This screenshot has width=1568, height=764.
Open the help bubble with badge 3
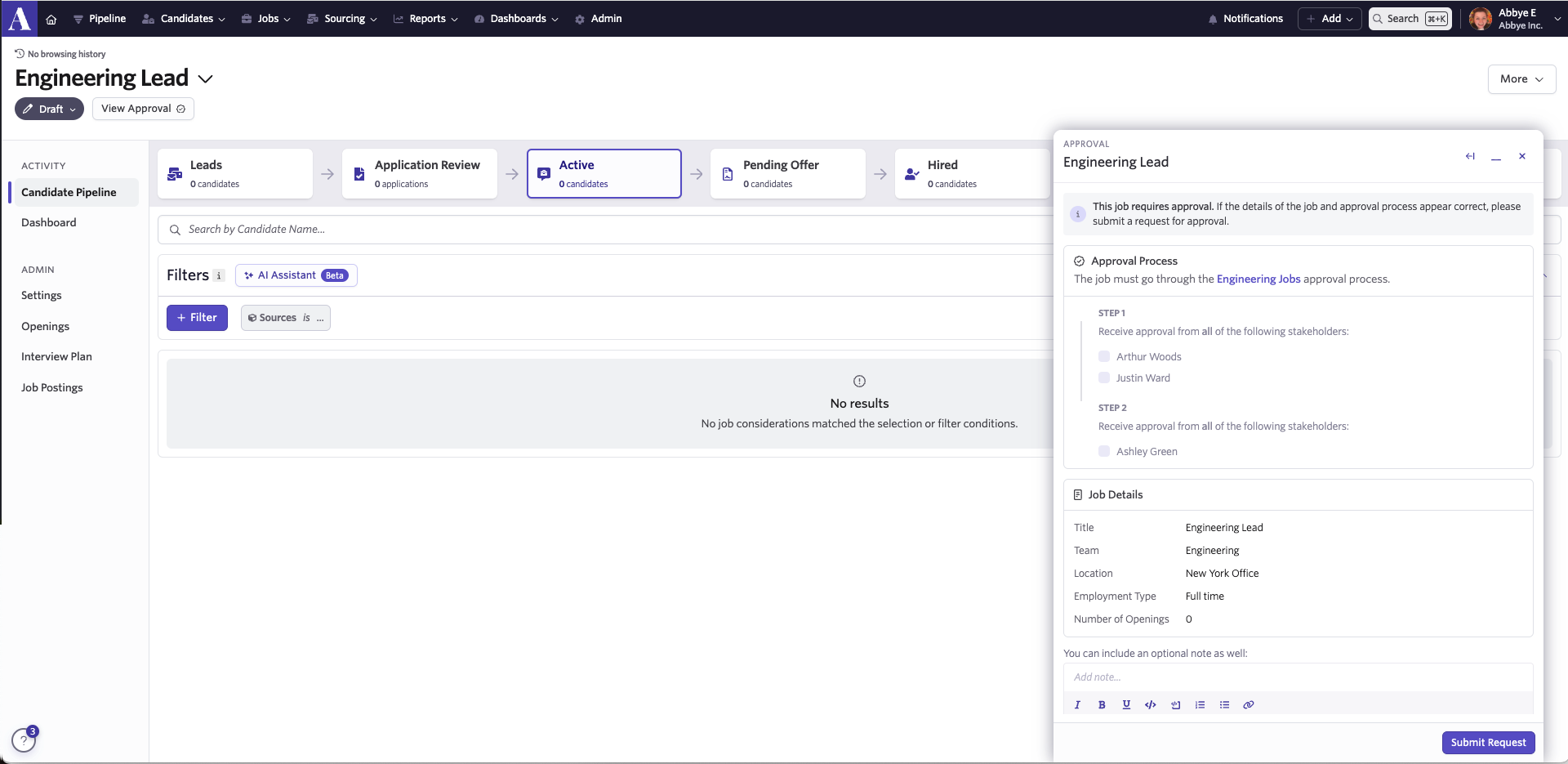coord(24,739)
